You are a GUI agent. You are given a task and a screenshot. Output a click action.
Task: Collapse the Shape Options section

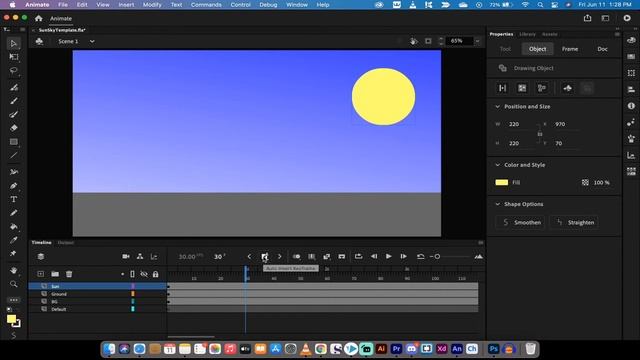coord(497,204)
